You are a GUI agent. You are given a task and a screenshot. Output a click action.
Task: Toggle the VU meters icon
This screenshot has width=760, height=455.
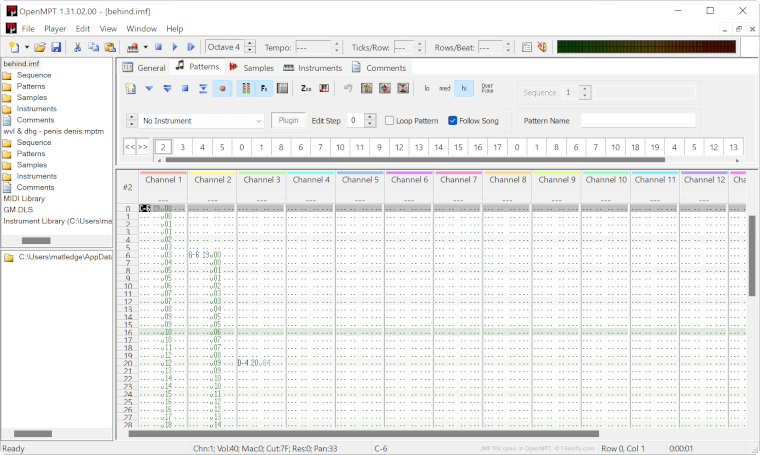(246, 88)
